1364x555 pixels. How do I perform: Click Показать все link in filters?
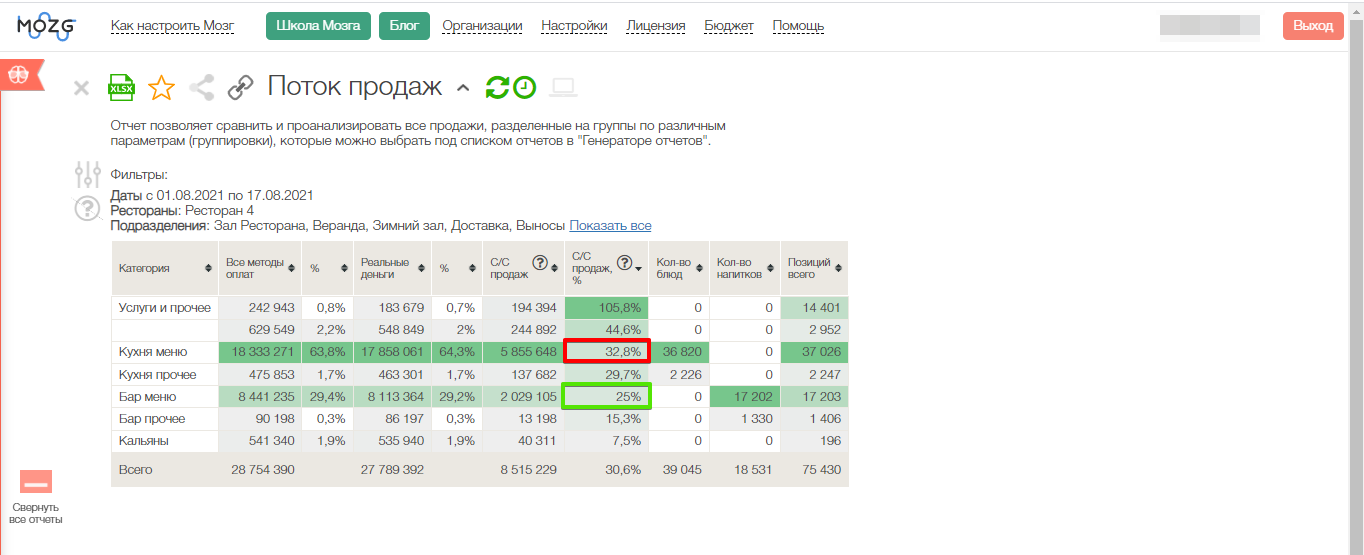[x=610, y=226]
